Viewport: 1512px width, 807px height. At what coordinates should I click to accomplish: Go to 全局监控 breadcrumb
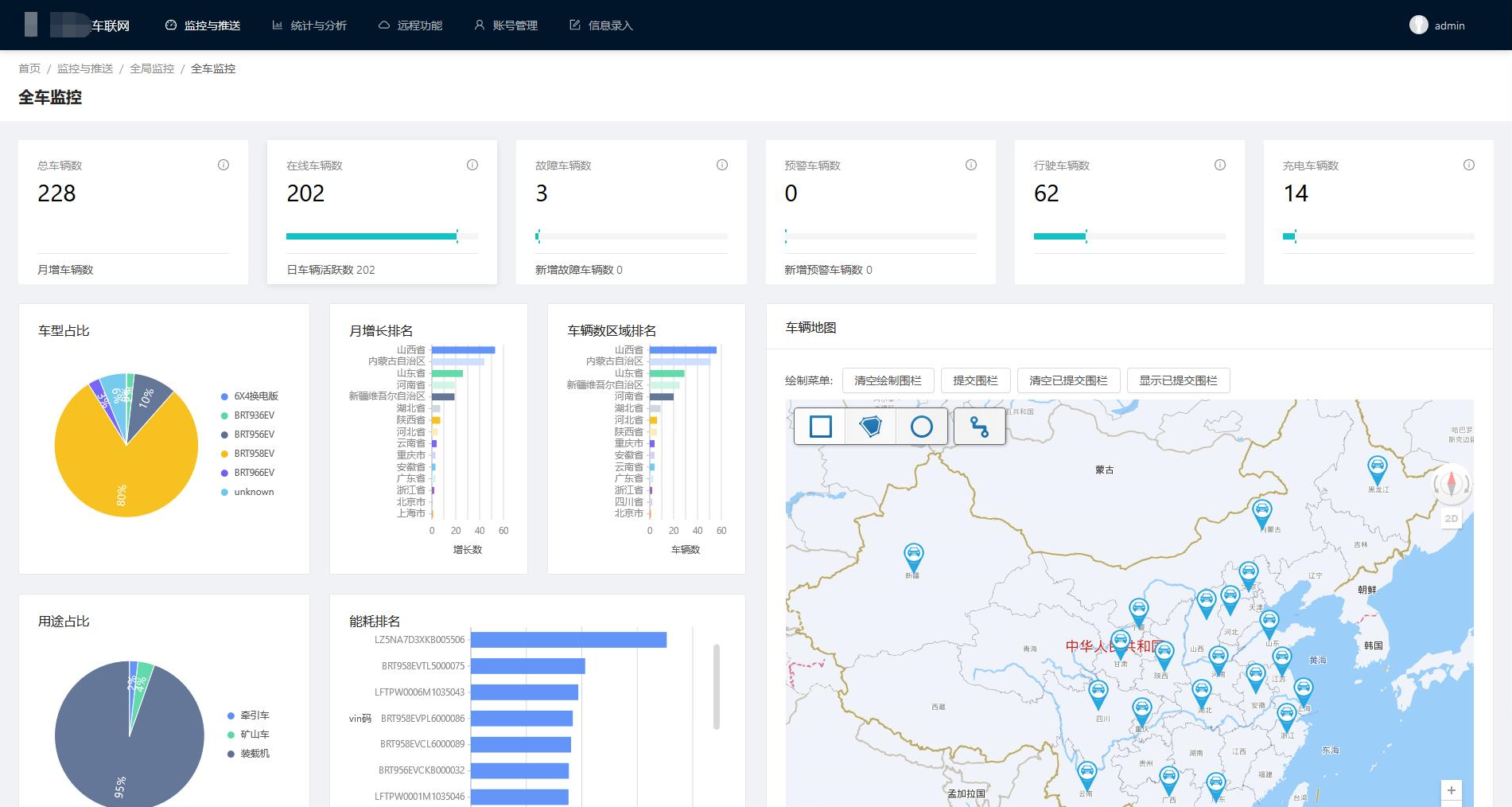pyautogui.click(x=152, y=68)
